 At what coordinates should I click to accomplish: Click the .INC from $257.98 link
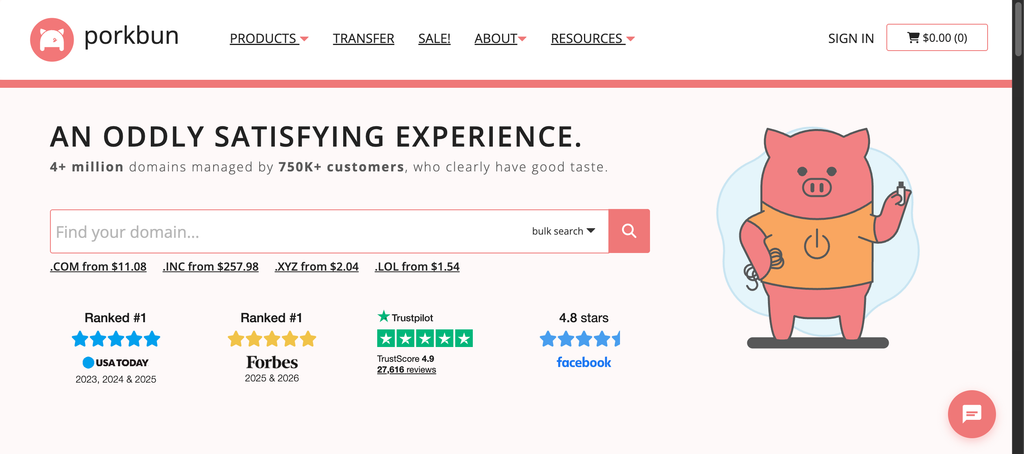210,267
